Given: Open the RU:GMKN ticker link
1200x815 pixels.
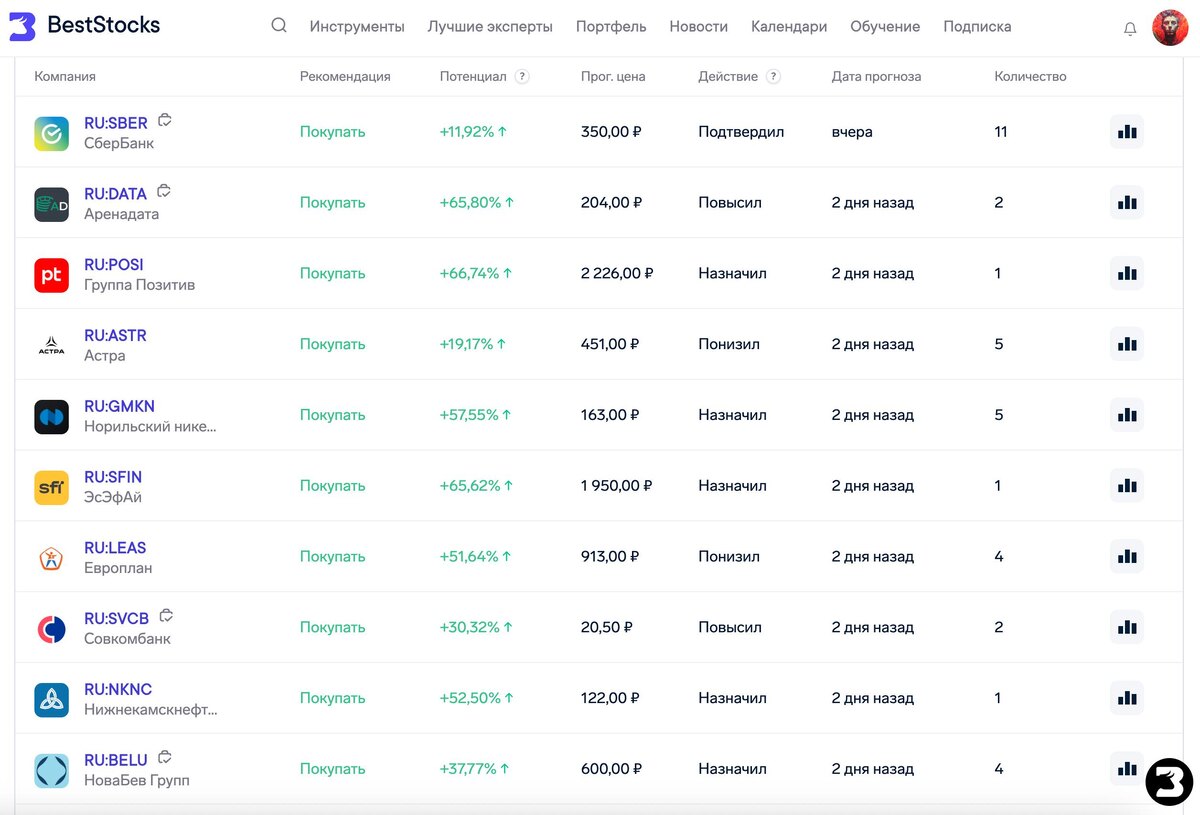Looking at the screenshot, I should [119, 407].
